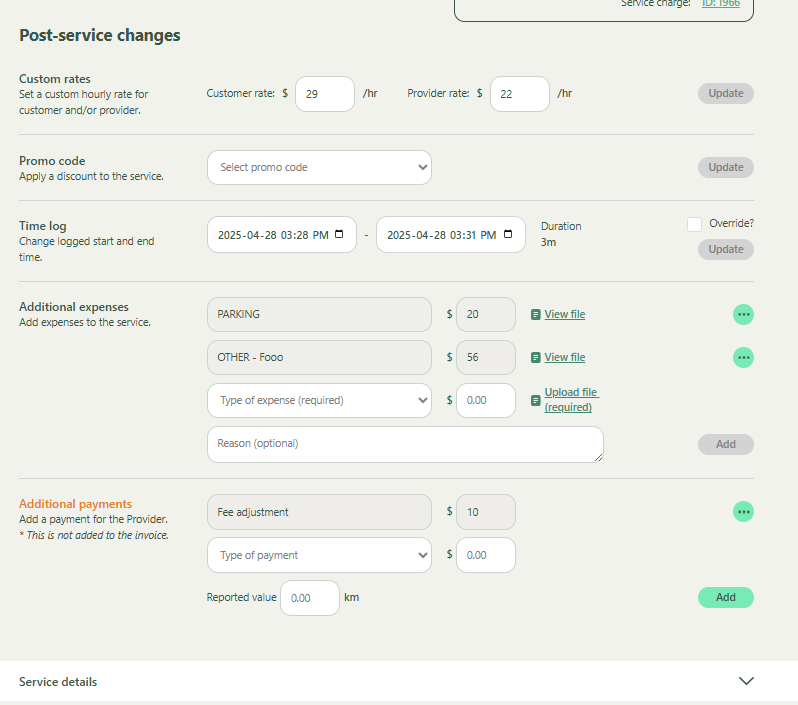Open options menu for Fee adjustment payment
The width and height of the screenshot is (798, 705).
[x=743, y=512]
